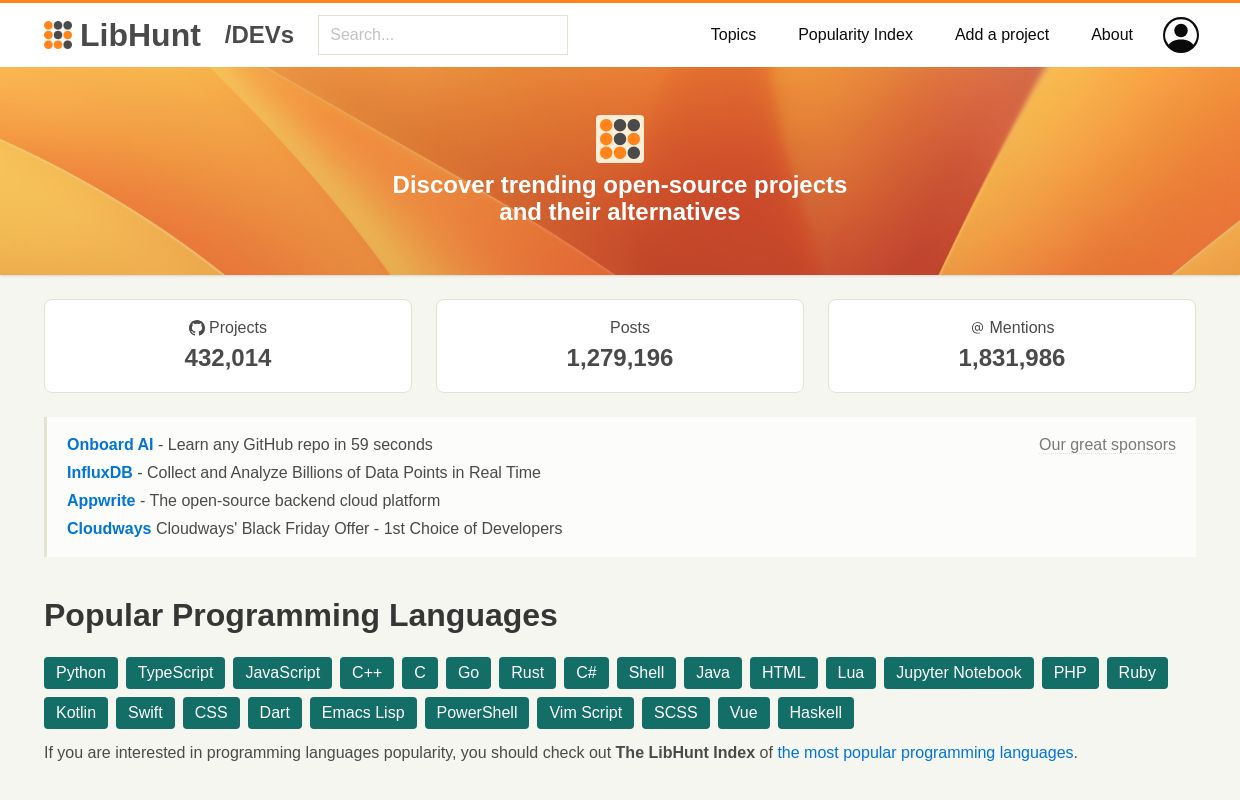The height and width of the screenshot is (800, 1240).
Task: Select the Vue language tag
Action: coord(744,713)
